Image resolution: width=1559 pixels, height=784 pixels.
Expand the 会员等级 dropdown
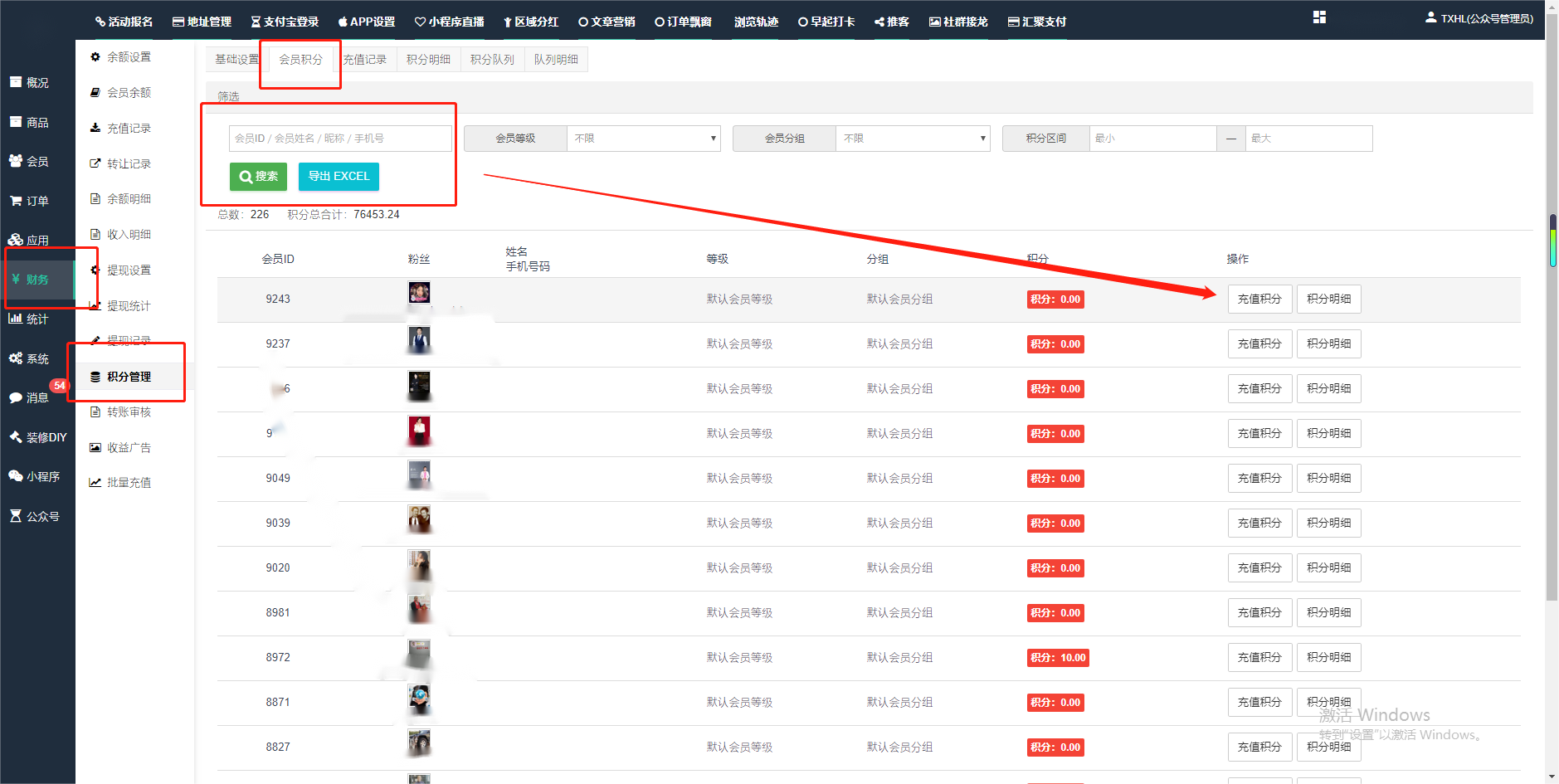pos(643,139)
